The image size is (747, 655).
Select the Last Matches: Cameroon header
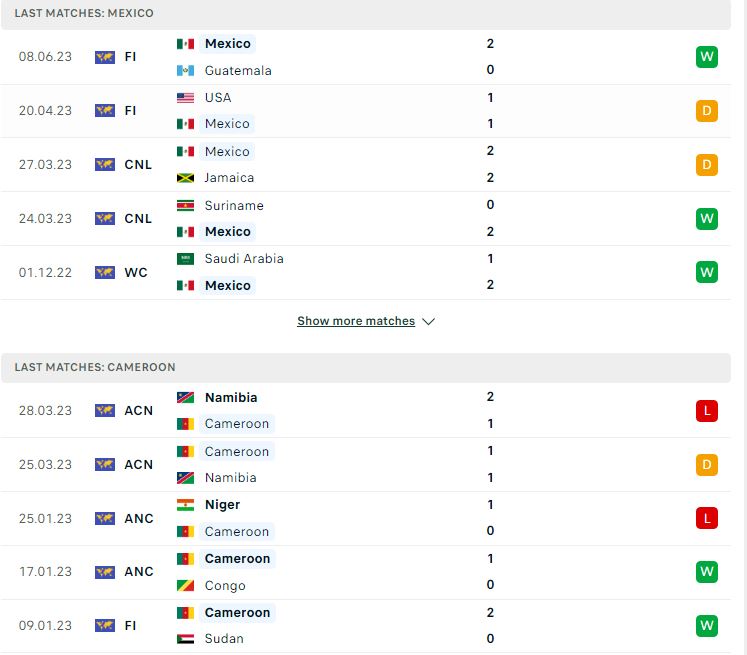(366, 367)
